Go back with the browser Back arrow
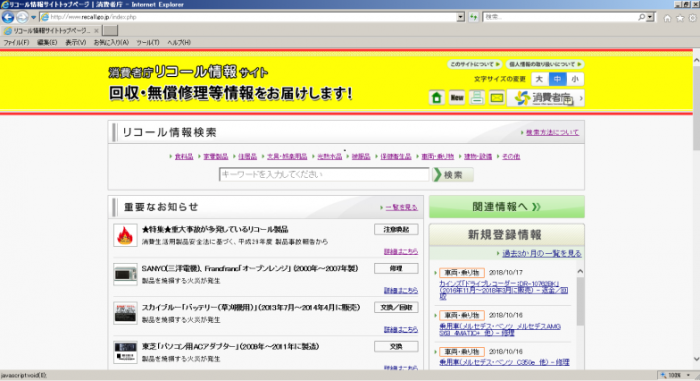The height and width of the screenshot is (381, 700). click(x=8, y=17)
